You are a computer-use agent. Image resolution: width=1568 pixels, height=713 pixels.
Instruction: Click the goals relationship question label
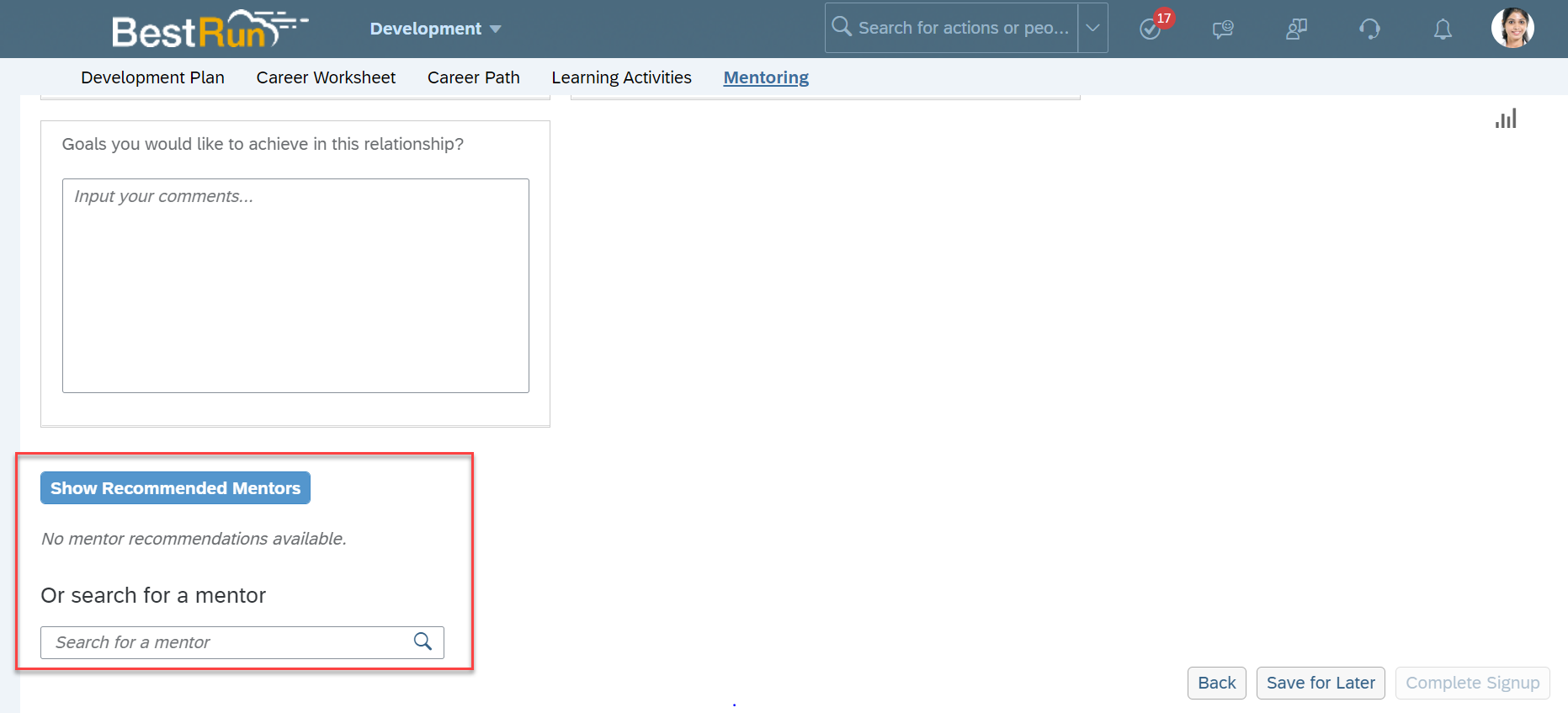(x=263, y=144)
